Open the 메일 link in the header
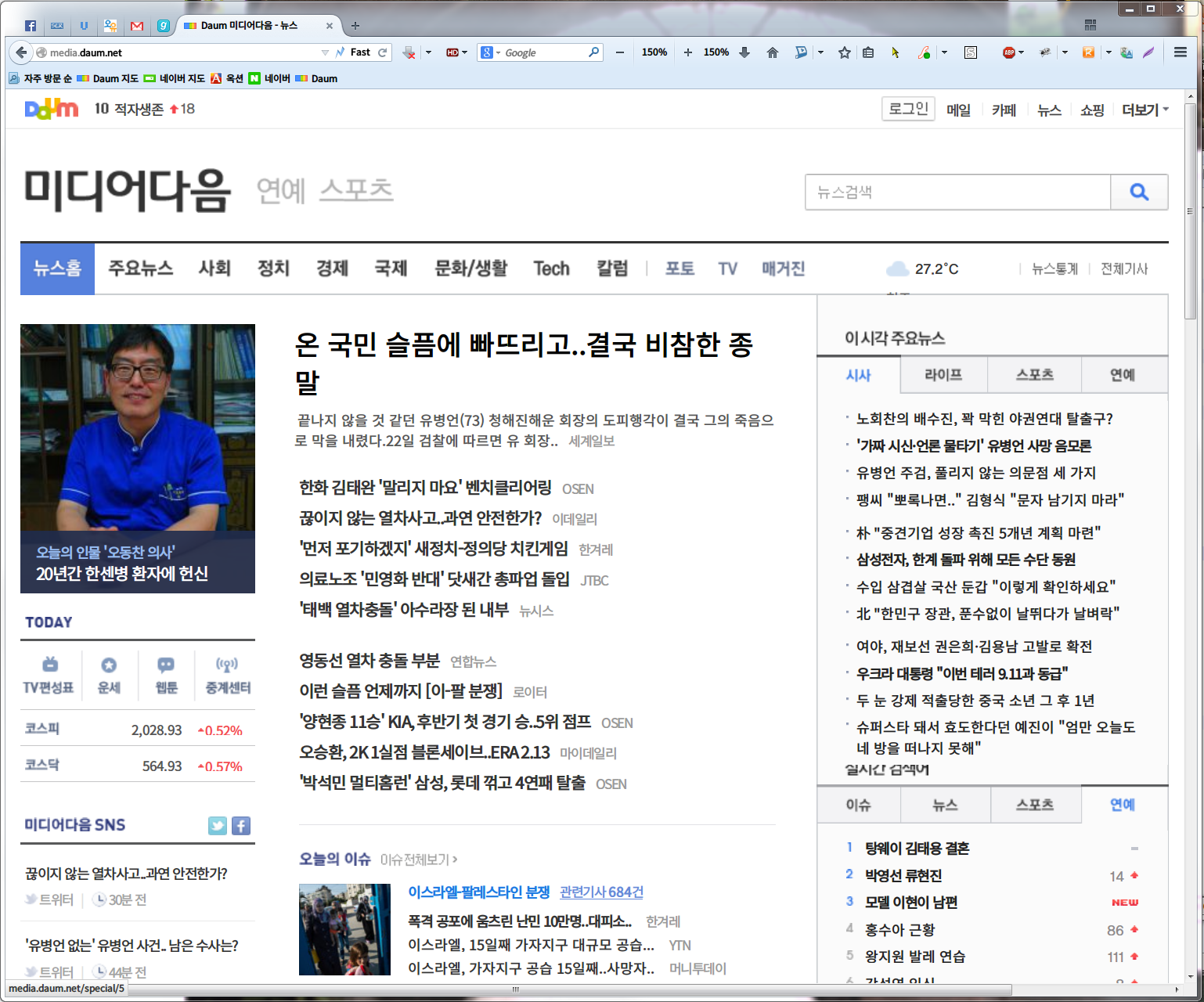 click(x=958, y=110)
